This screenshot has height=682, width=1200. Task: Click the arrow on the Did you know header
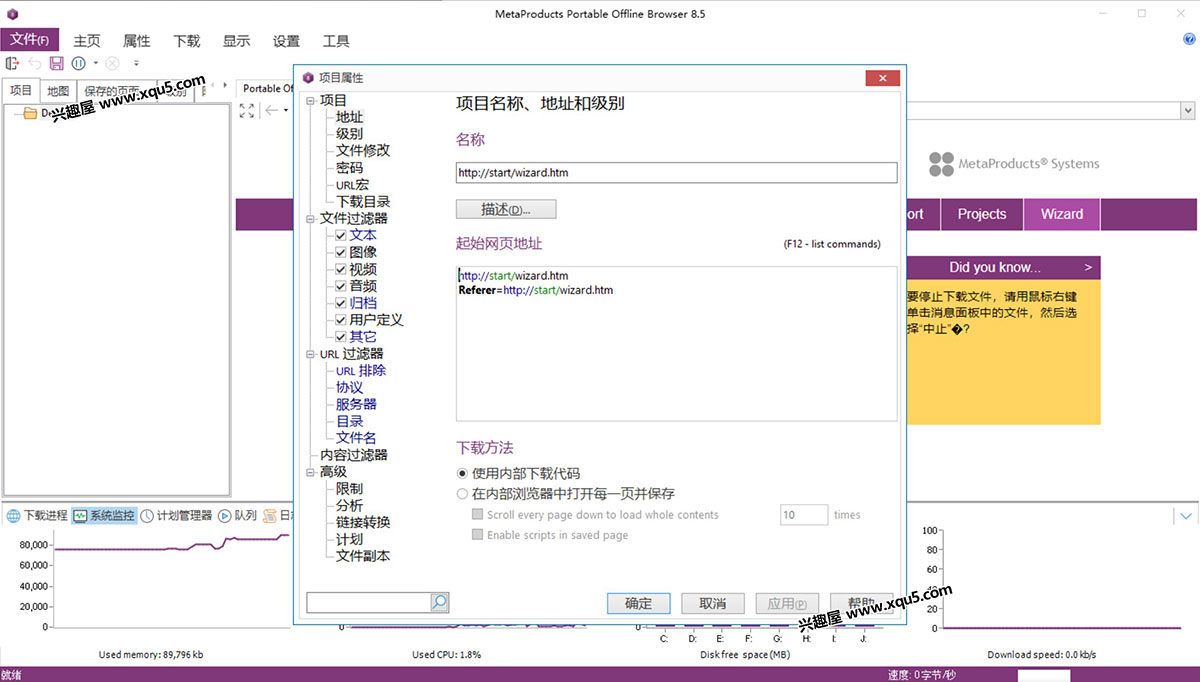coord(1088,267)
